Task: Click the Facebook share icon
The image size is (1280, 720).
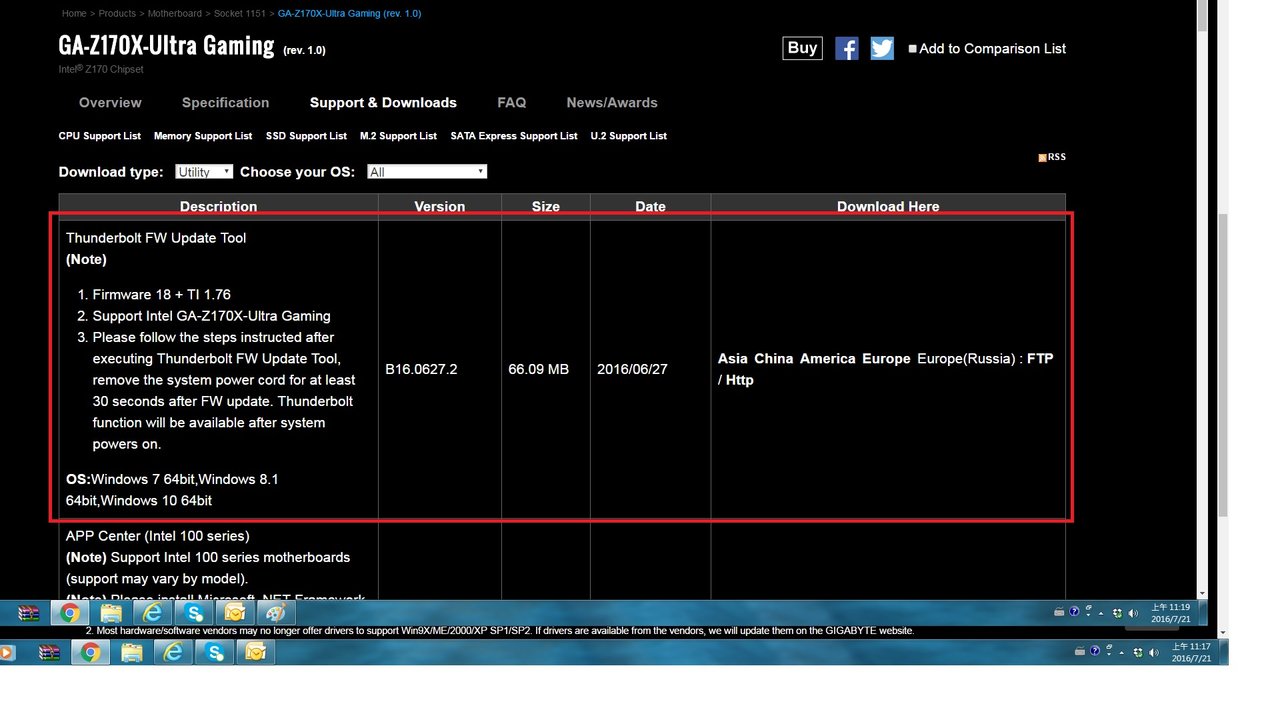Action: pyautogui.click(x=846, y=48)
